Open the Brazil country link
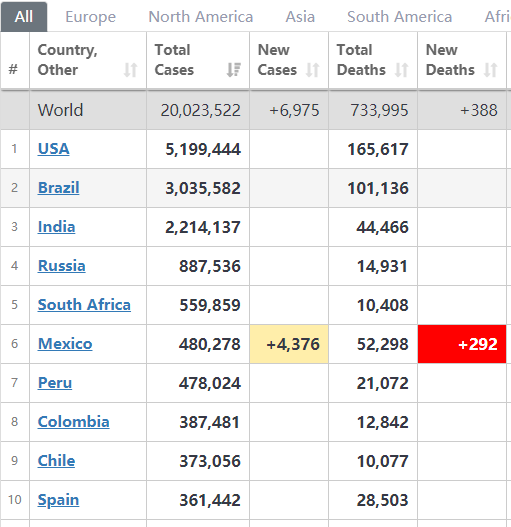This screenshot has height=527, width=511. pos(58,188)
